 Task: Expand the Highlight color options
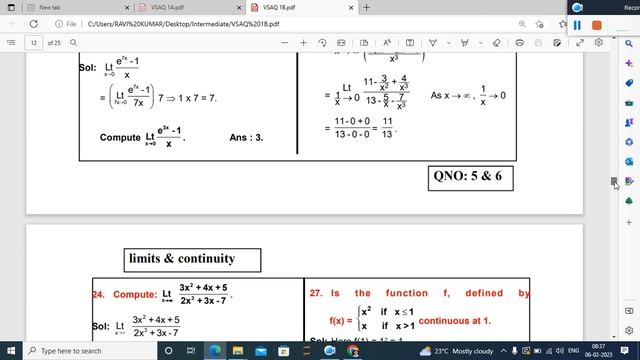pyautogui.click(x=480, y=42)
